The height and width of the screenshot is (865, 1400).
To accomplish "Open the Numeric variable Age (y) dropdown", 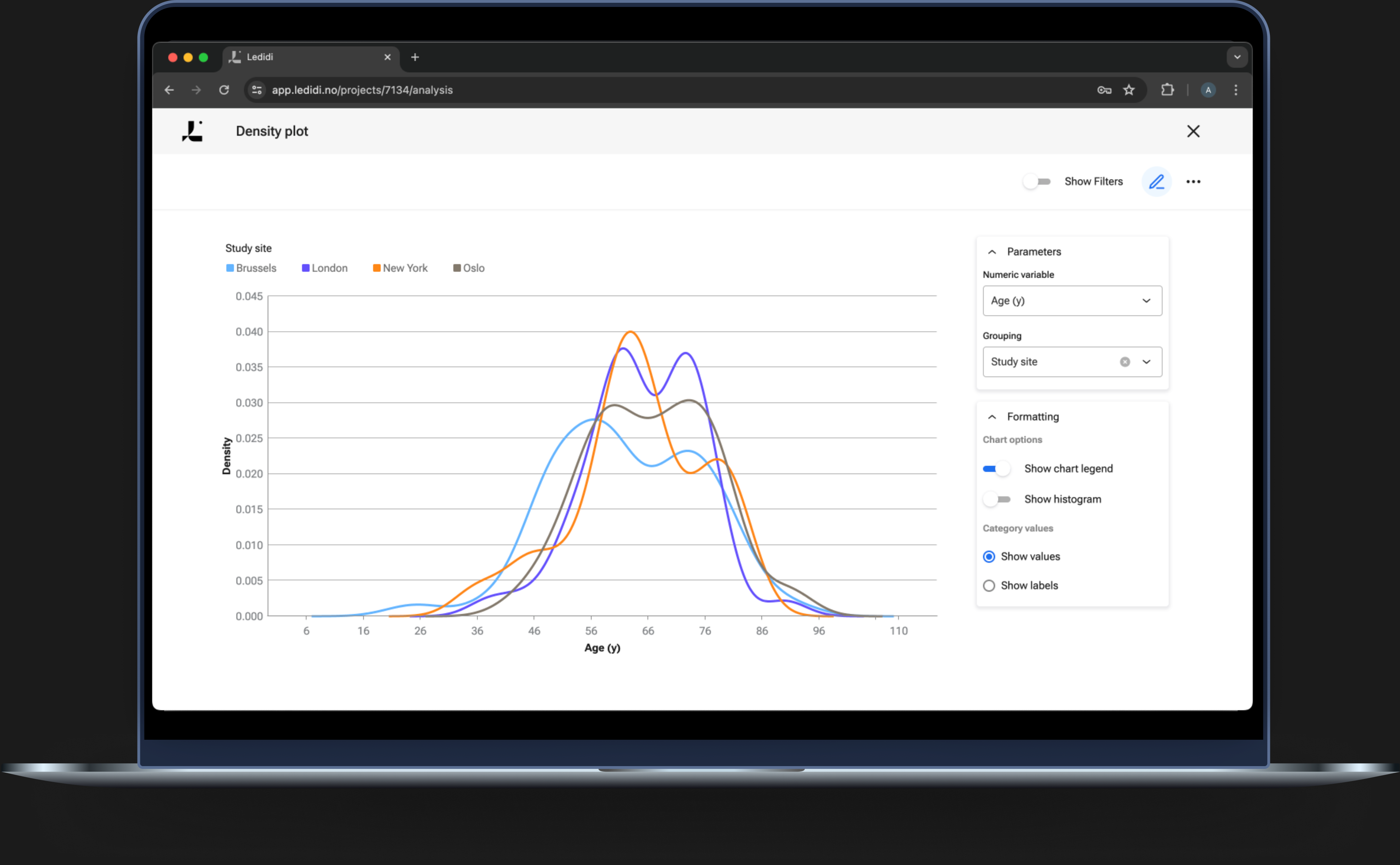I will tap(1072, 301).
